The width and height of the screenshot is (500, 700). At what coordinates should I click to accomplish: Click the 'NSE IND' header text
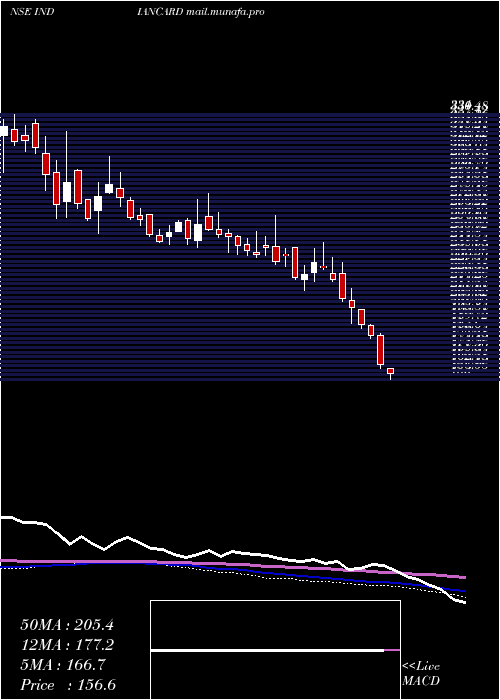pos(32,12)
